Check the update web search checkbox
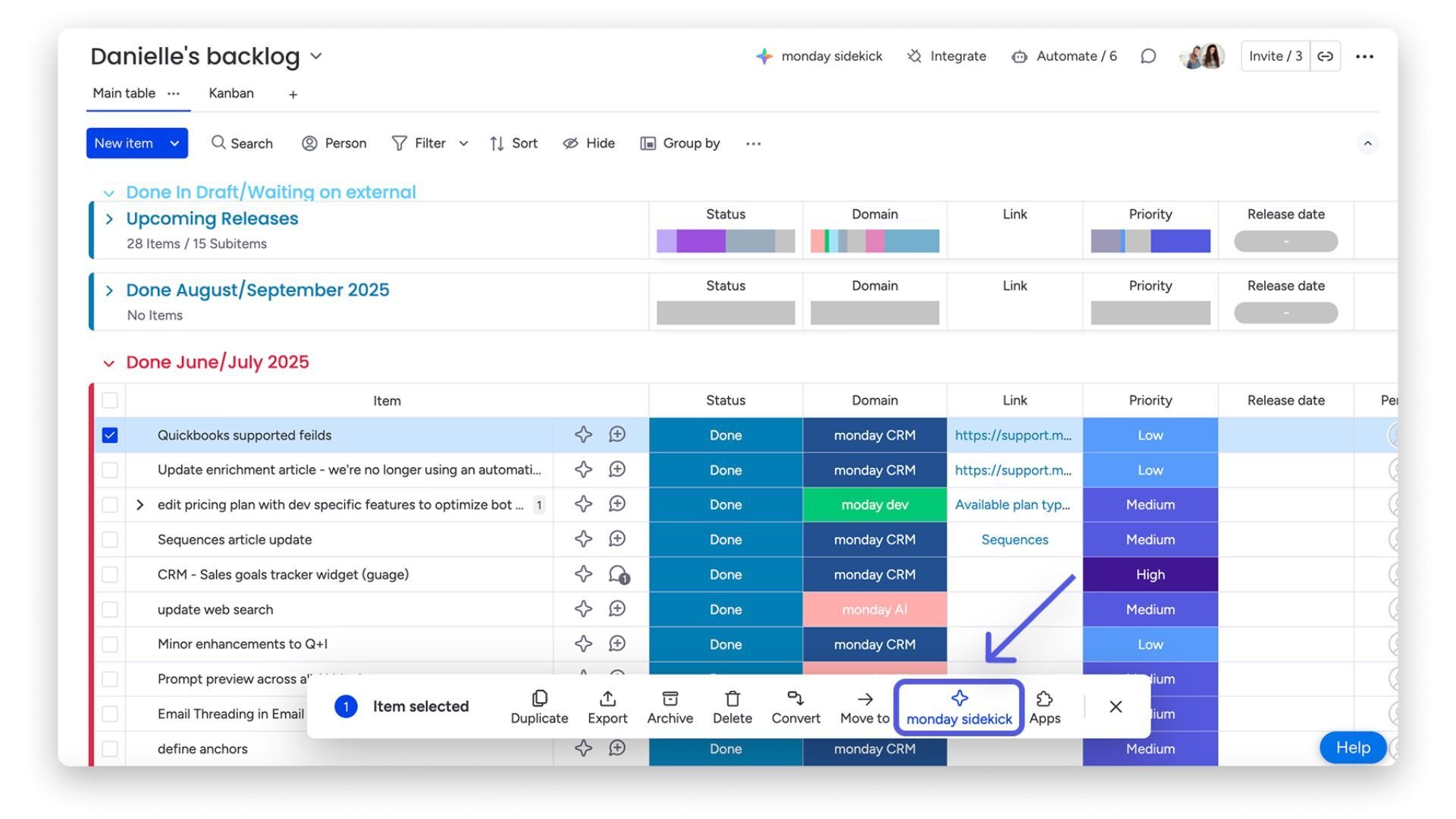Image resolution: width=1456 pixels, height=819 pixels. (110, 610)
